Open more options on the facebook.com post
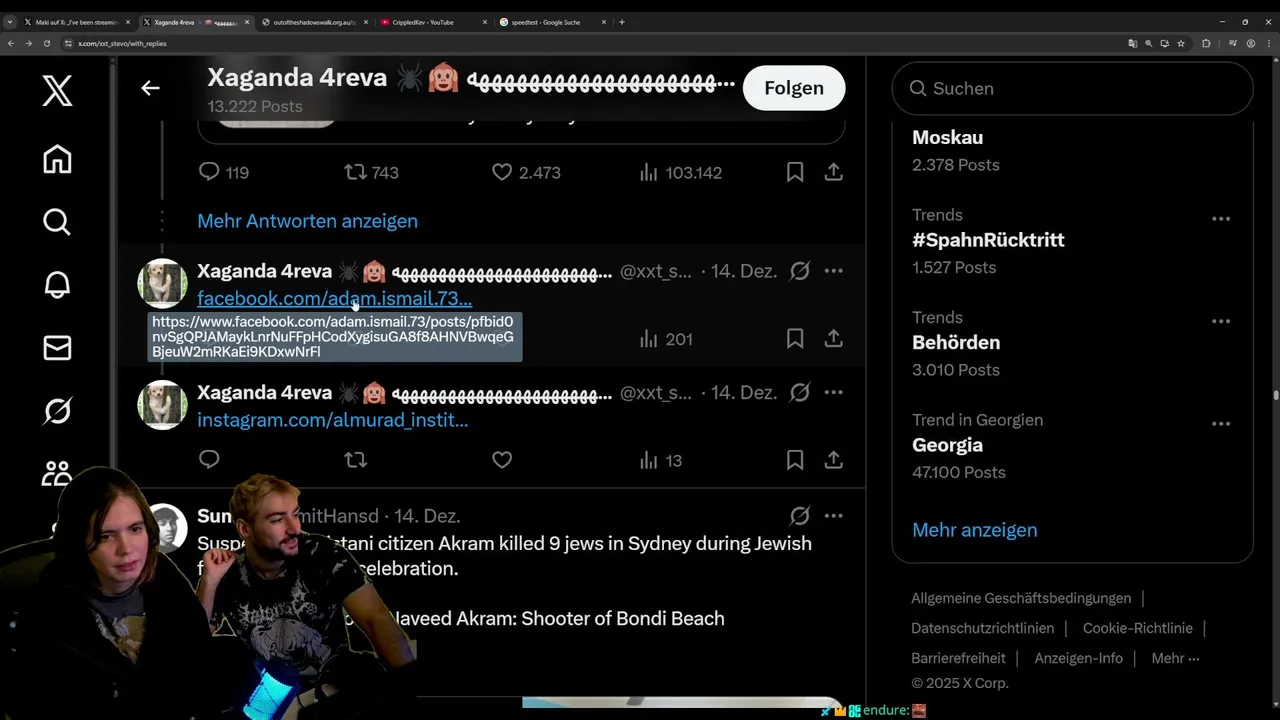The image size is (1280, 720). click(833, 271)
